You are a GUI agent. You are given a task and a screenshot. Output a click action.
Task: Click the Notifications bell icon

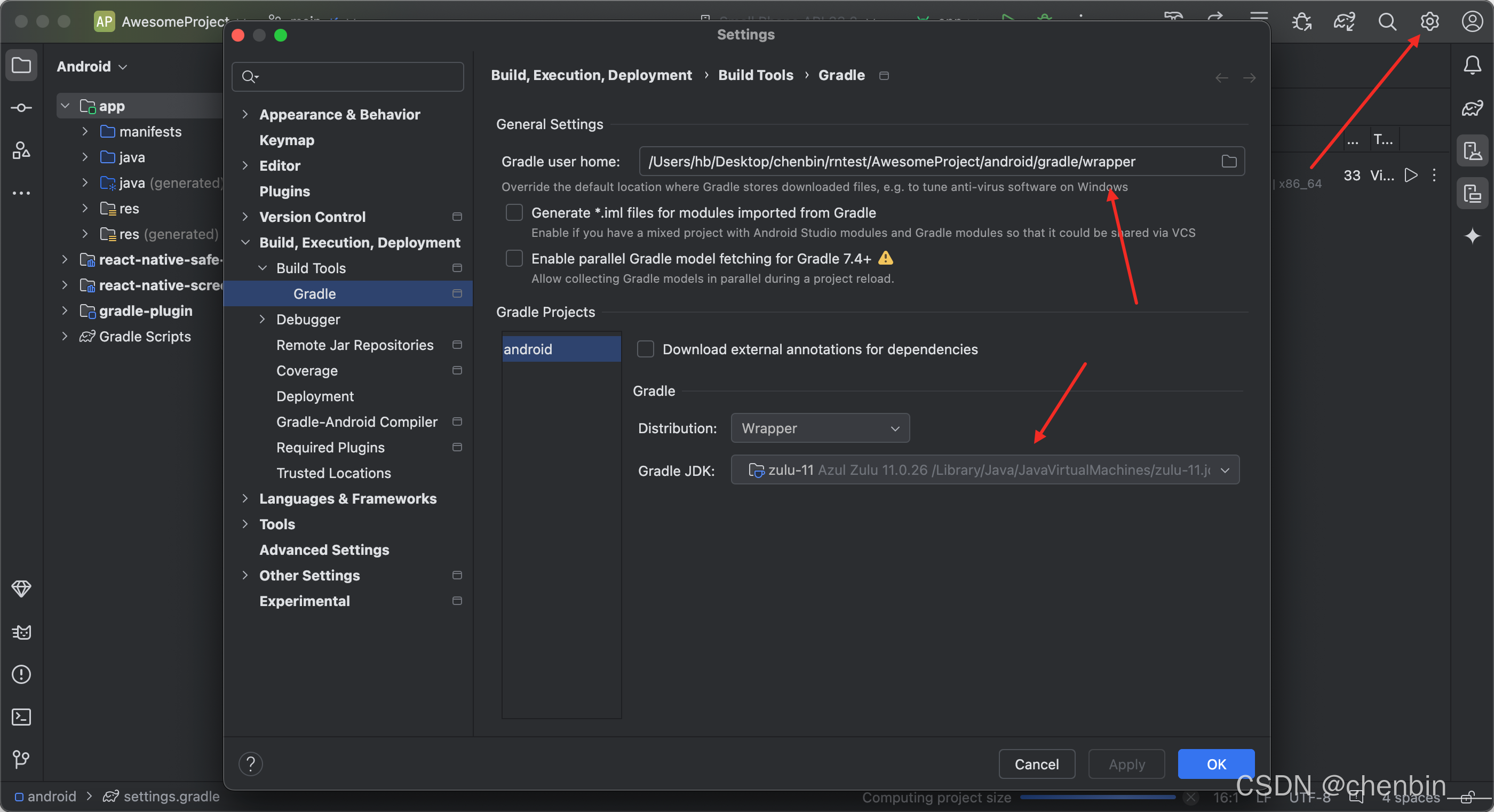(x=1472, y=66)
